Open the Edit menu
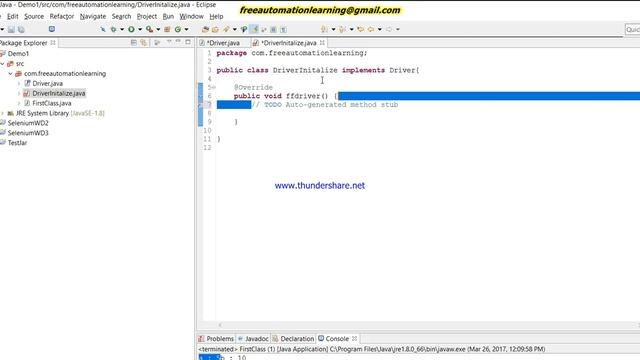 12,16
